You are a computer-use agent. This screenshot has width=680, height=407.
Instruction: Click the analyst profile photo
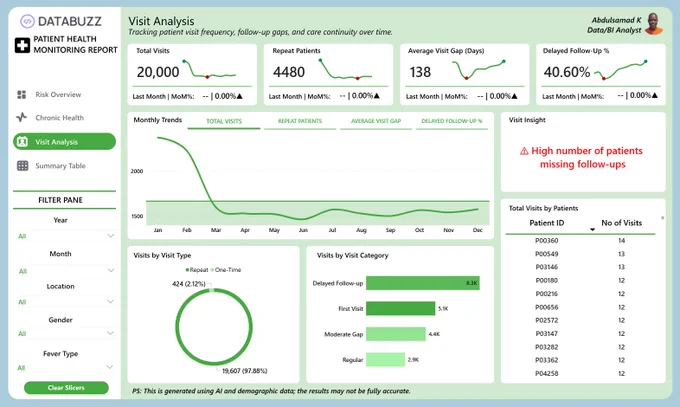click(654, 24)
